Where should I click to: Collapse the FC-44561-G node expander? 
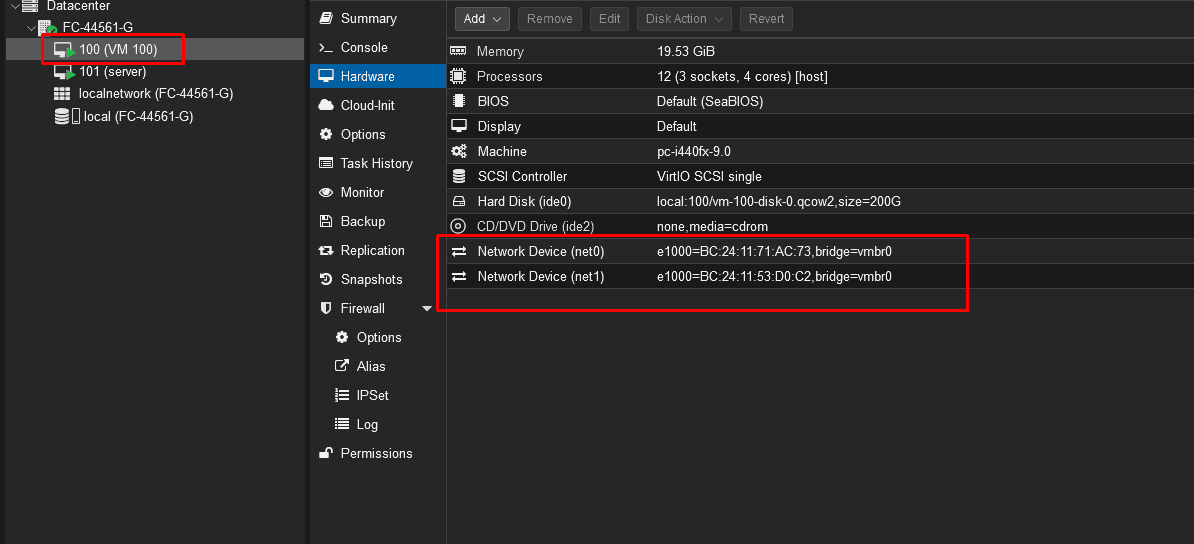click(x=31, y=27)
